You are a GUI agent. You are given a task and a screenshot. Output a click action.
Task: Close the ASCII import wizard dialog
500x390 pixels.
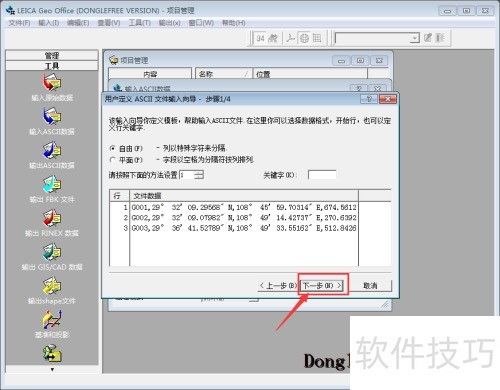click(388, 99)
